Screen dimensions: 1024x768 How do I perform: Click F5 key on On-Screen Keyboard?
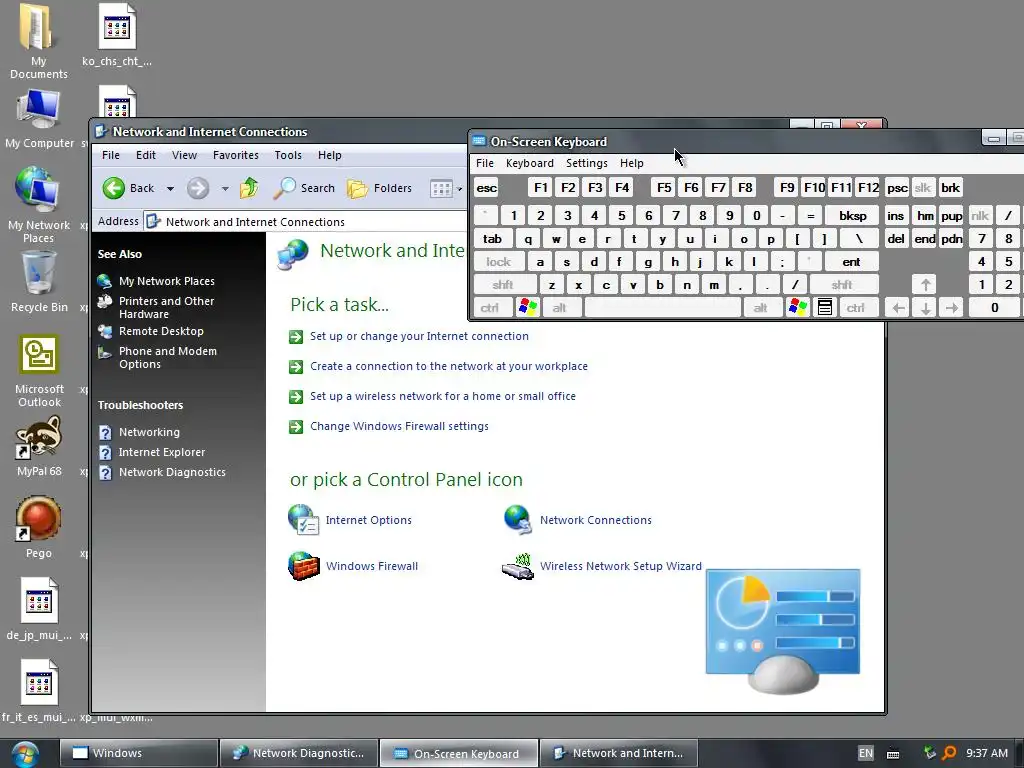coord(664,188)
